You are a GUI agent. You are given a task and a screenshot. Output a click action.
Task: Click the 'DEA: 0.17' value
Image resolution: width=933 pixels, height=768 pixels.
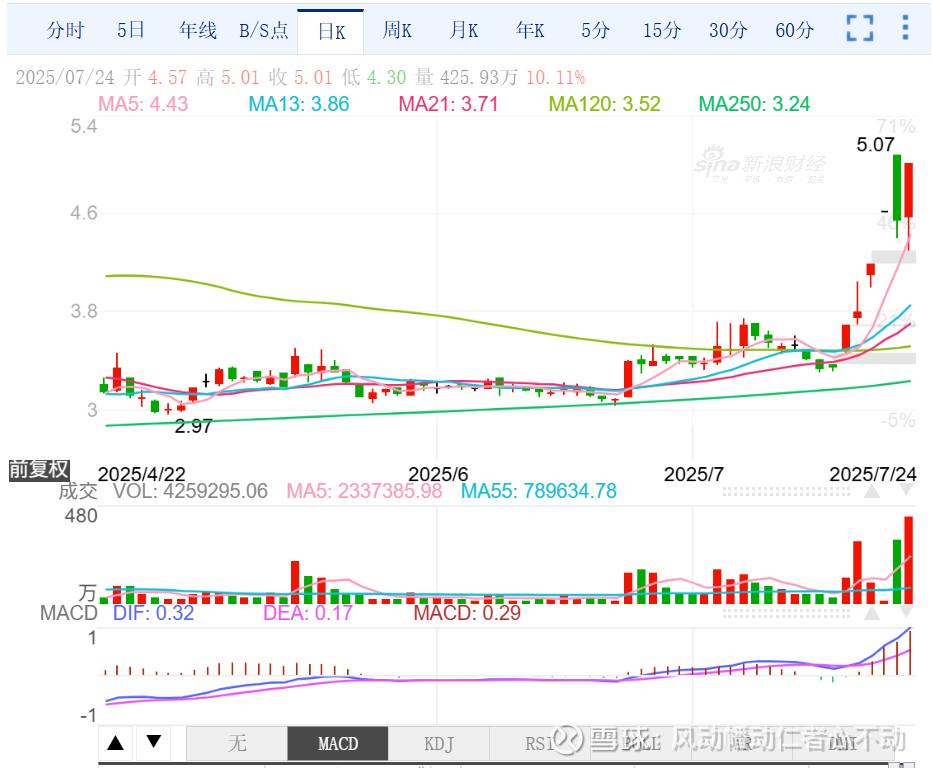308,613
